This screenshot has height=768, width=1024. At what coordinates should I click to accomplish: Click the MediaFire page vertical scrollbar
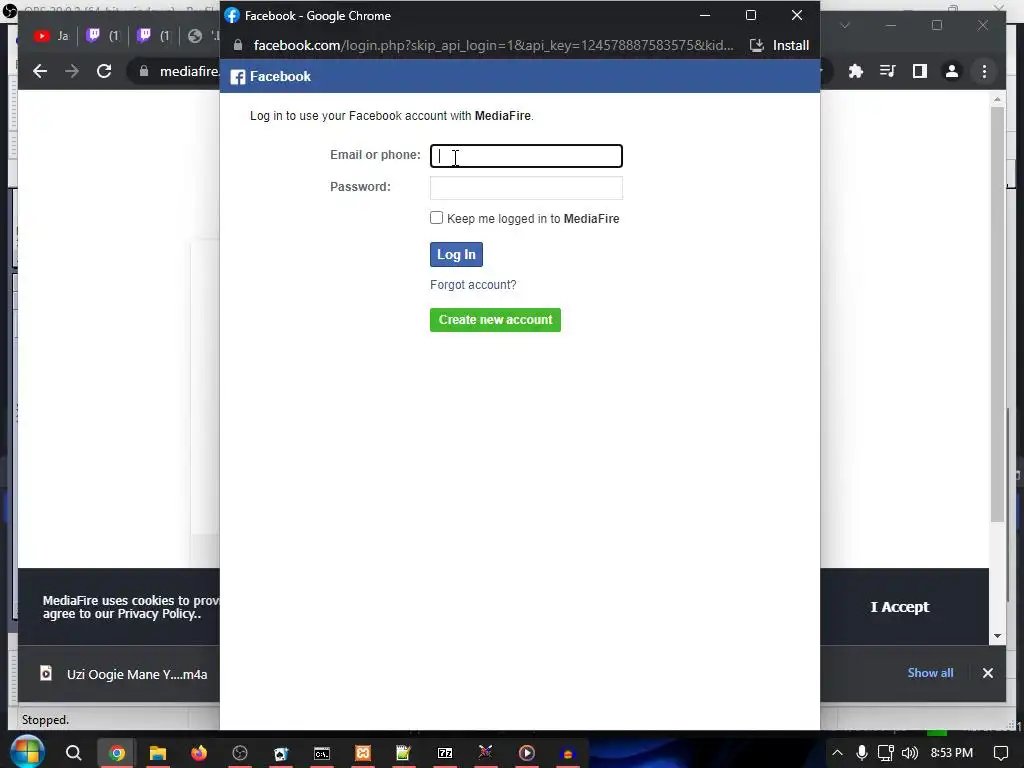[x=997, y=313]
